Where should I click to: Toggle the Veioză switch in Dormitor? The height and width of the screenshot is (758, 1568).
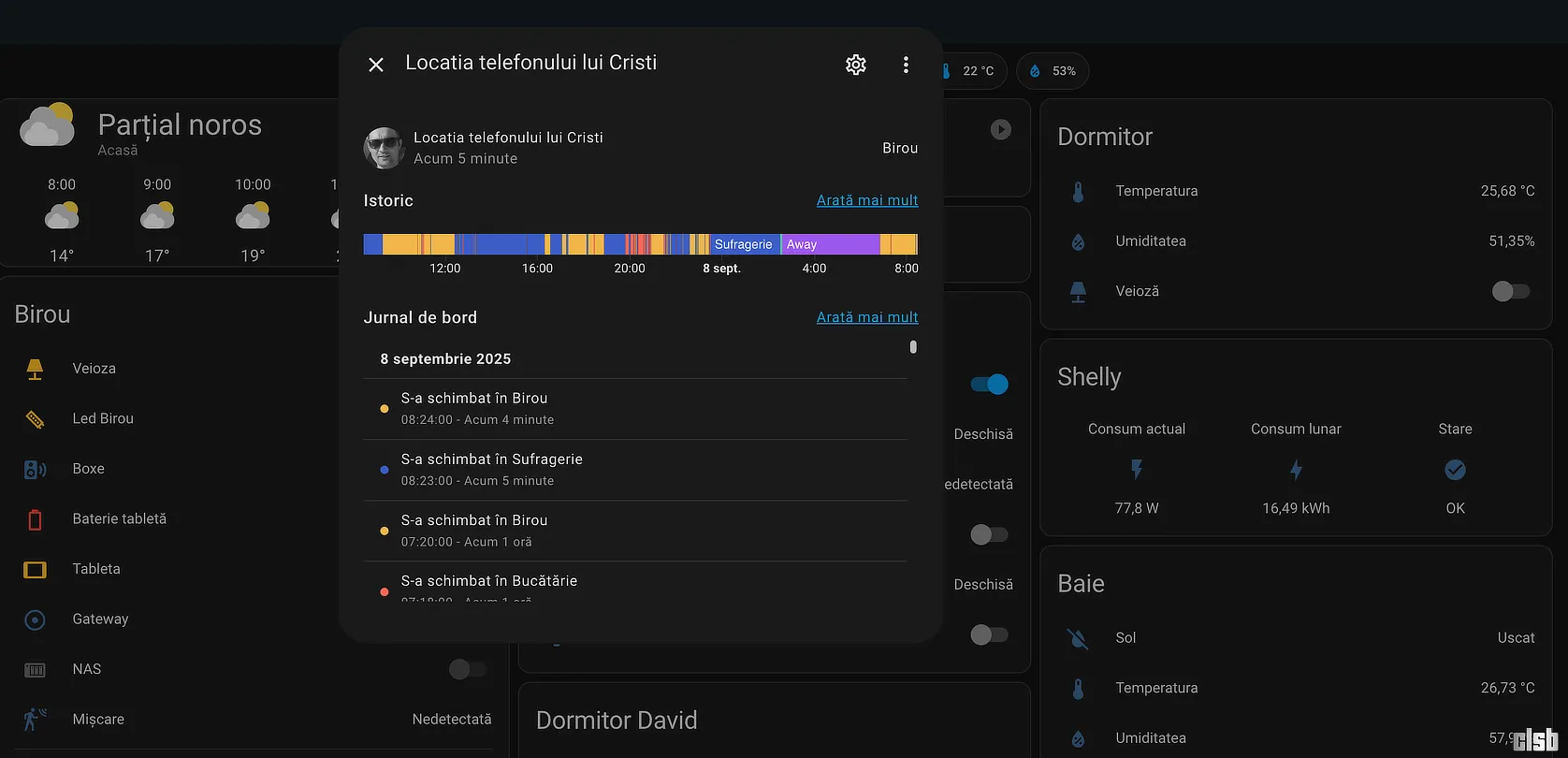pos(1511,291)
